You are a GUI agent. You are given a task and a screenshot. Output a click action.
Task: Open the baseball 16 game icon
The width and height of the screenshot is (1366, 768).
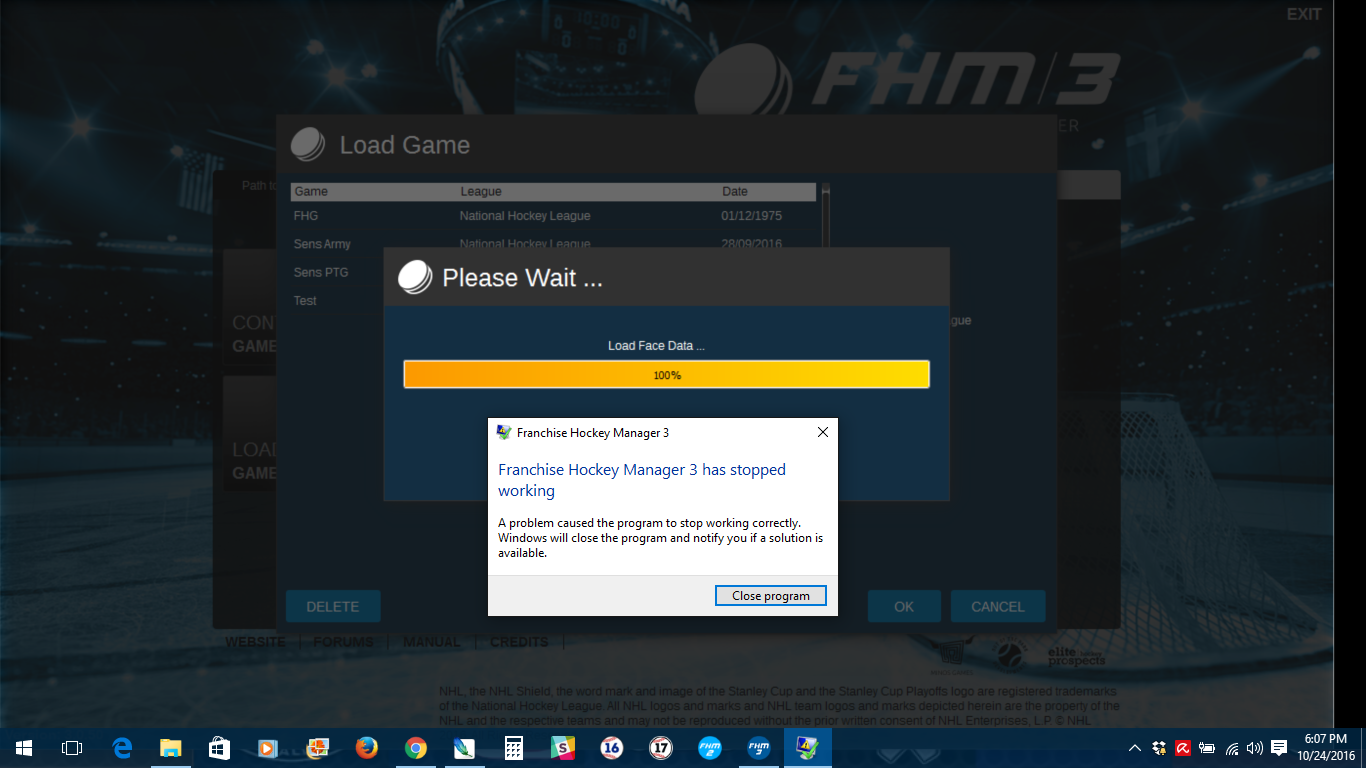tap(612, 748)
